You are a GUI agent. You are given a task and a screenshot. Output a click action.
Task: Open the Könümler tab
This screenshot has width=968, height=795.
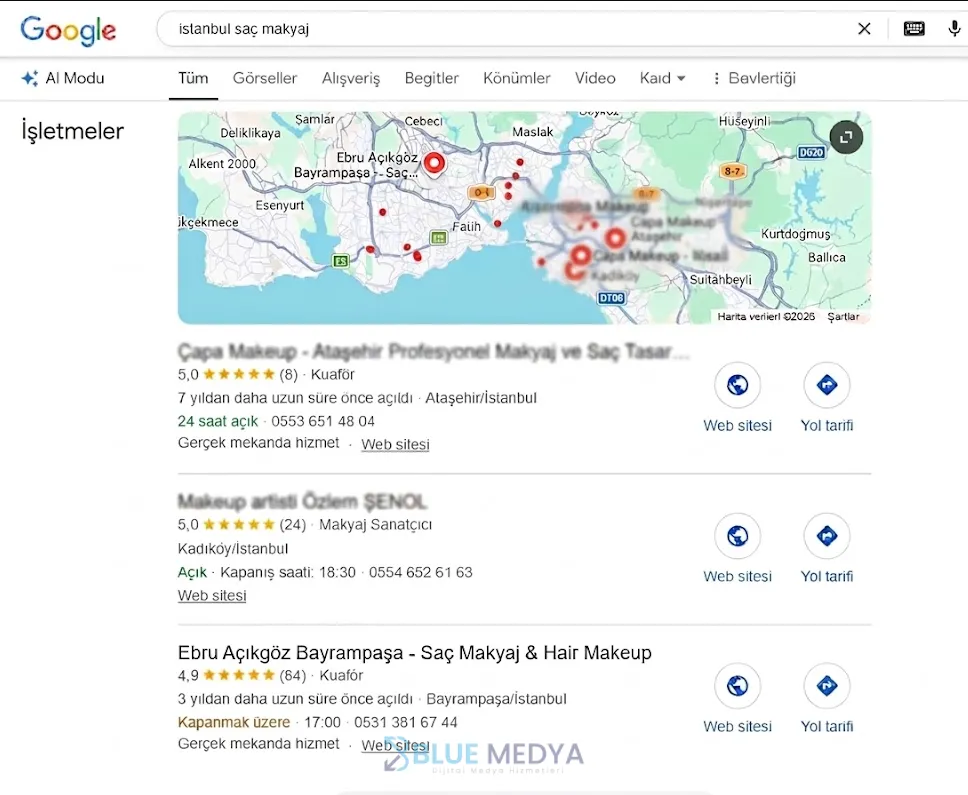(x=517, y=78)
